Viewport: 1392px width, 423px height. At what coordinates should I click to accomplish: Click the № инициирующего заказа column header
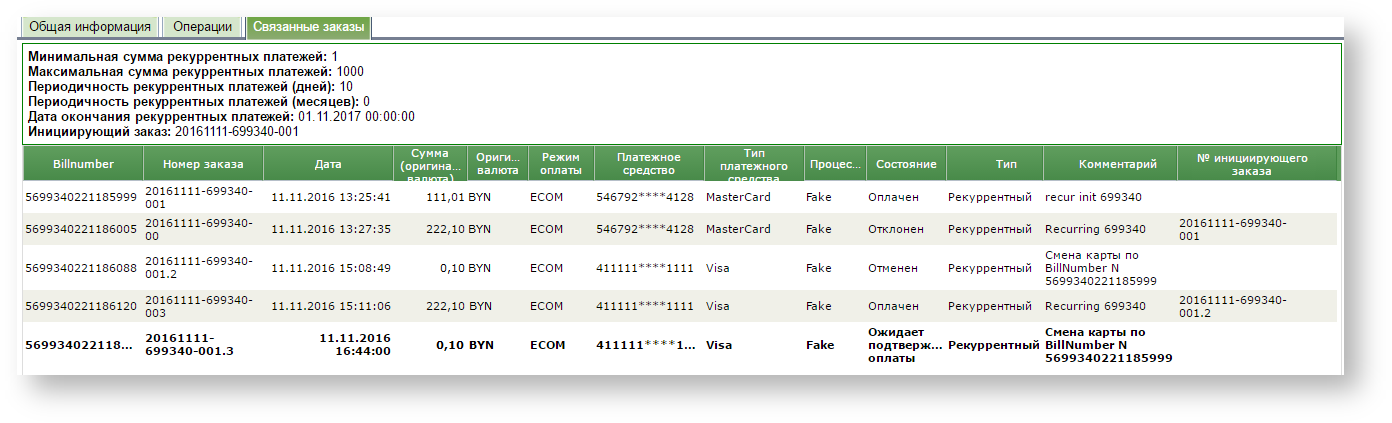coord(1257,164)
